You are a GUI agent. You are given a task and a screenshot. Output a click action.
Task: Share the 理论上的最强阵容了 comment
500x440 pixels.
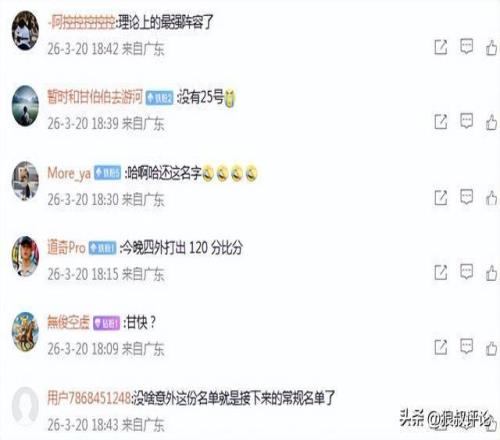click(441, 47)
